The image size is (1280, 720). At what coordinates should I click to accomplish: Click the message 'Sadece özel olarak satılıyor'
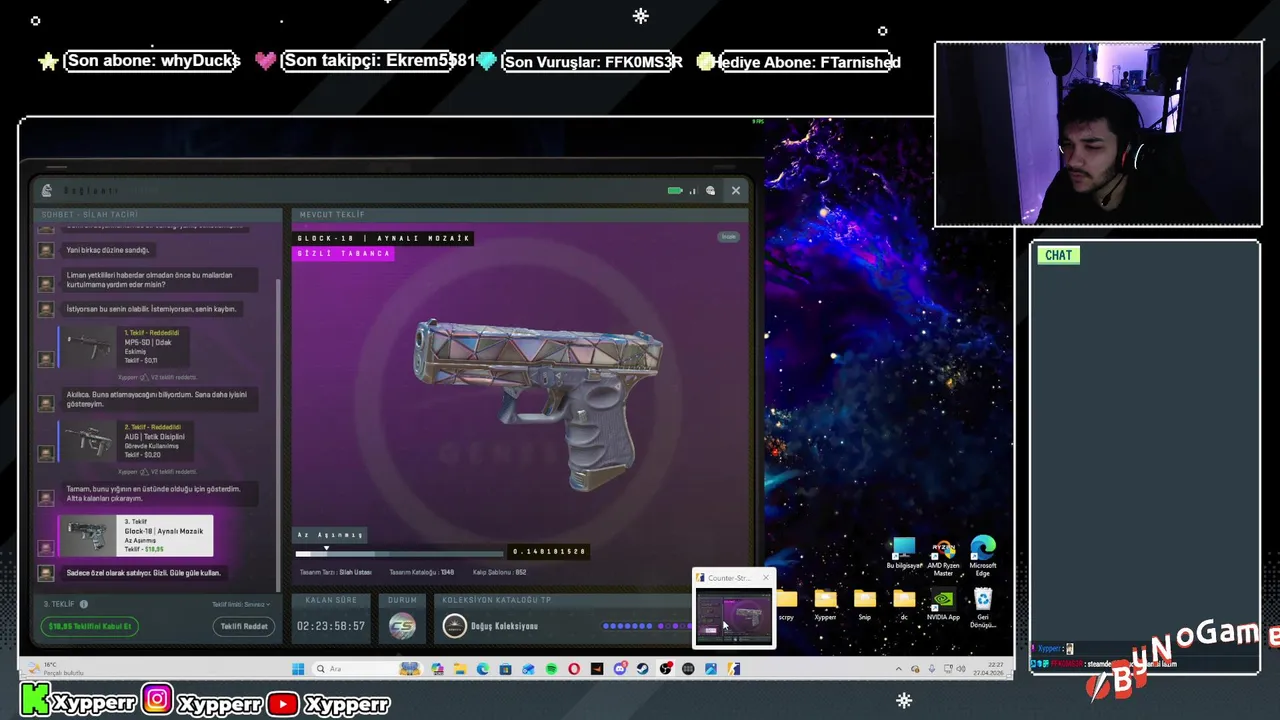pyautogui.click(x=143, y=573)
